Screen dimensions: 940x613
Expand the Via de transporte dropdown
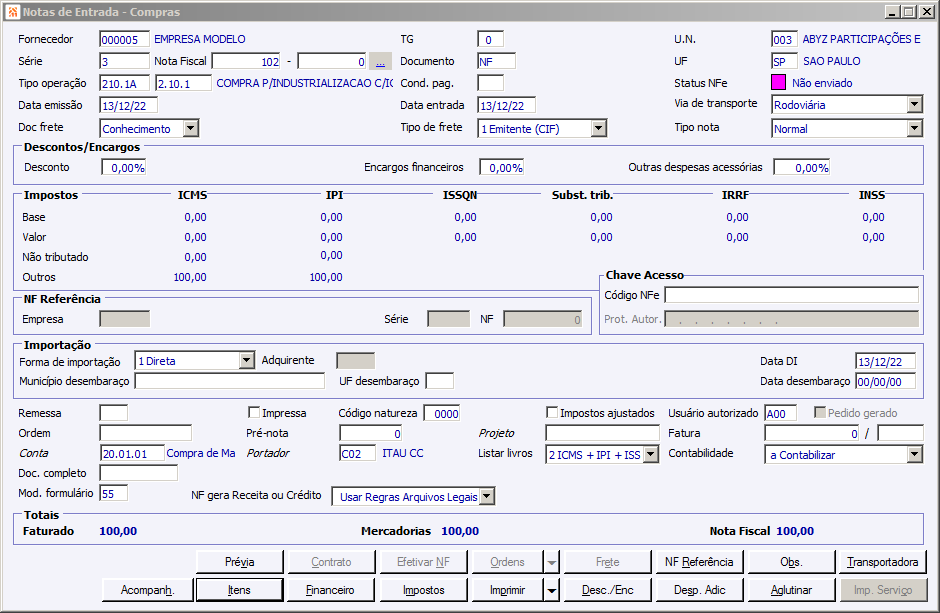pos(914,105)
